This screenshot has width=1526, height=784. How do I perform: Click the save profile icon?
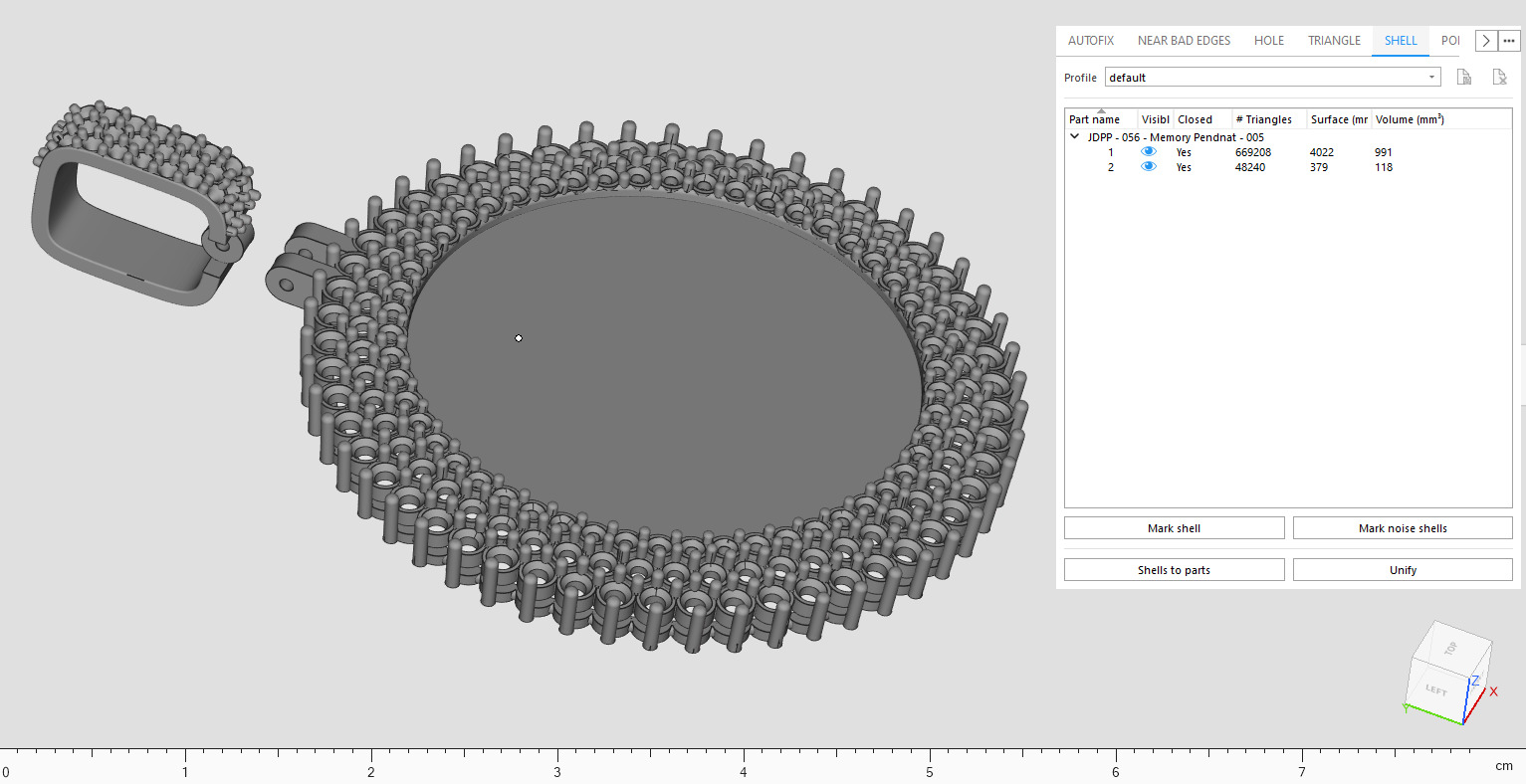pos(1464,78)
